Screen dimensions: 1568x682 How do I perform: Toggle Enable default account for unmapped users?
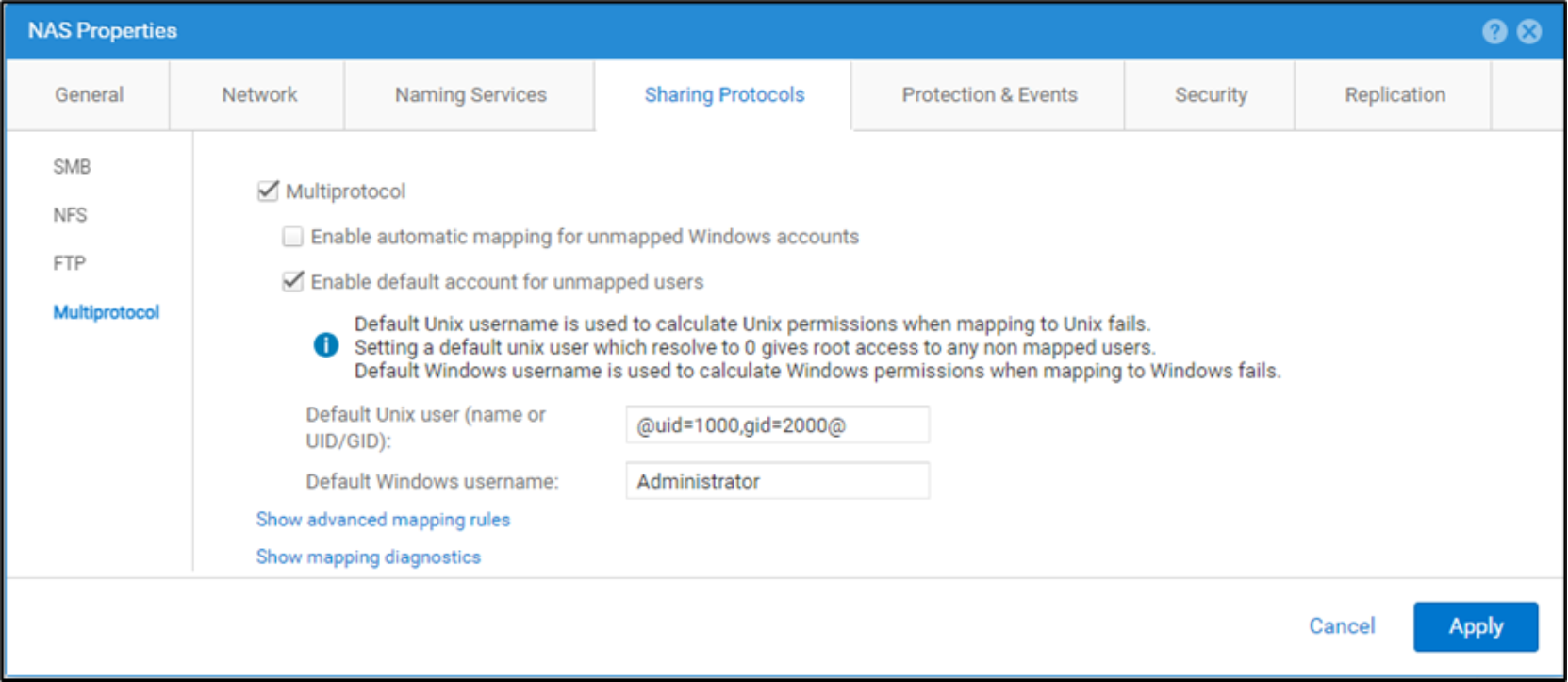(x=293, y=281)
